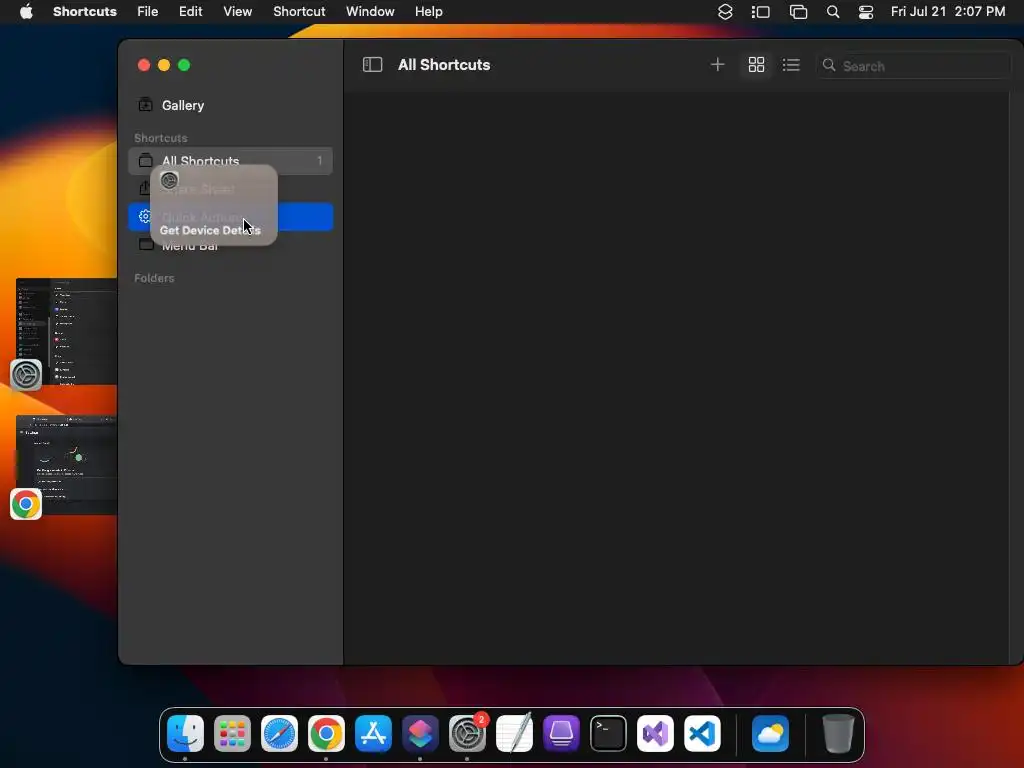Open the Apple menu
This screenshot has width=1024, height=768.
(26, 11)
